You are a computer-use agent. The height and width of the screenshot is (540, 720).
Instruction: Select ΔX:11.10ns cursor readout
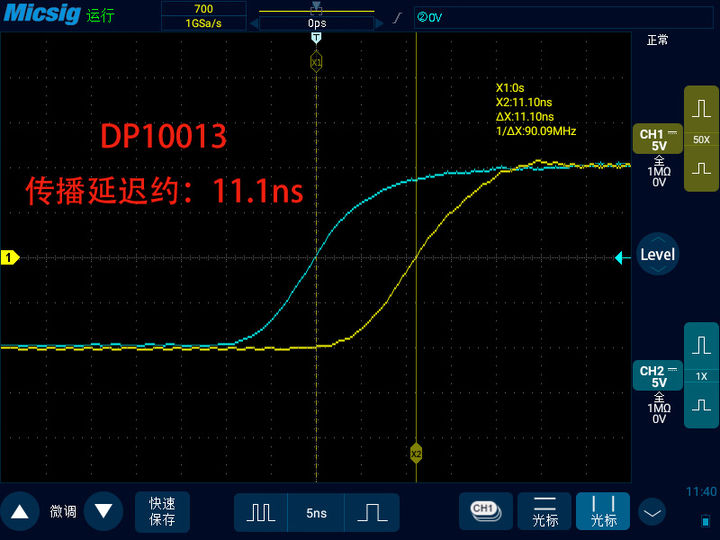[x=525, y=117]
